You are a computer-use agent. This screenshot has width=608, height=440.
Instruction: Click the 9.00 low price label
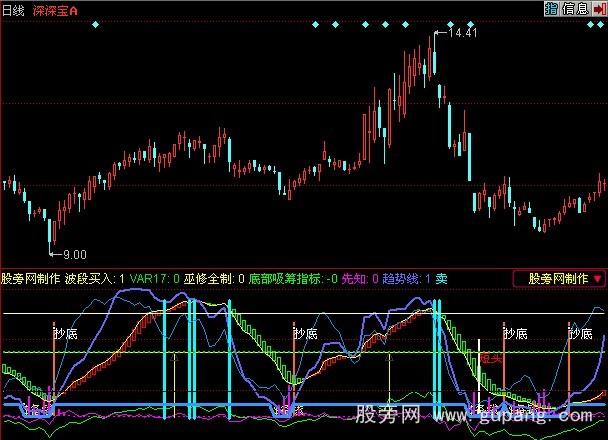click(x=74, y=254)
